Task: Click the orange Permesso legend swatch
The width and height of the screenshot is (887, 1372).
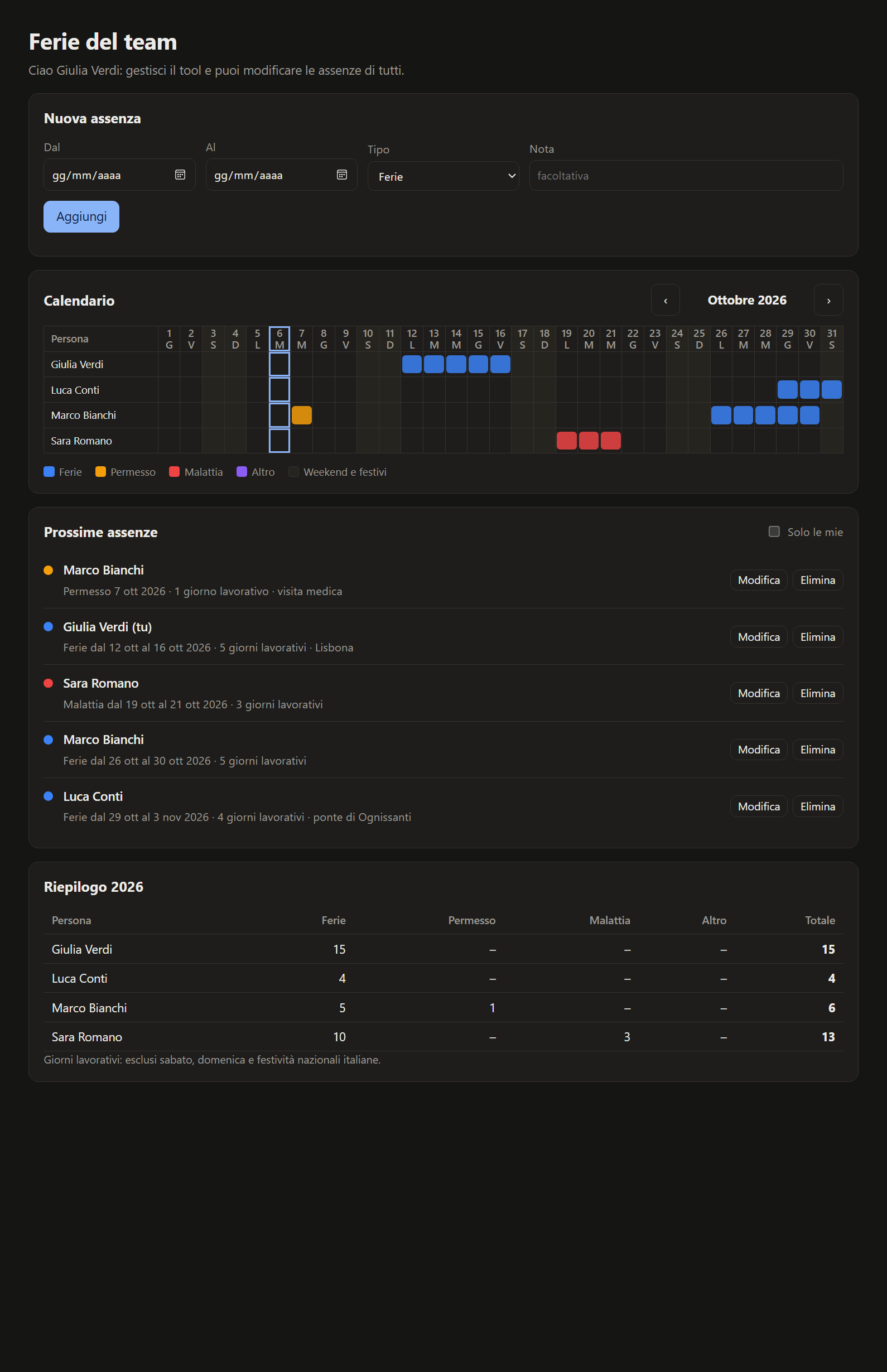Action: tap(100, 471)
